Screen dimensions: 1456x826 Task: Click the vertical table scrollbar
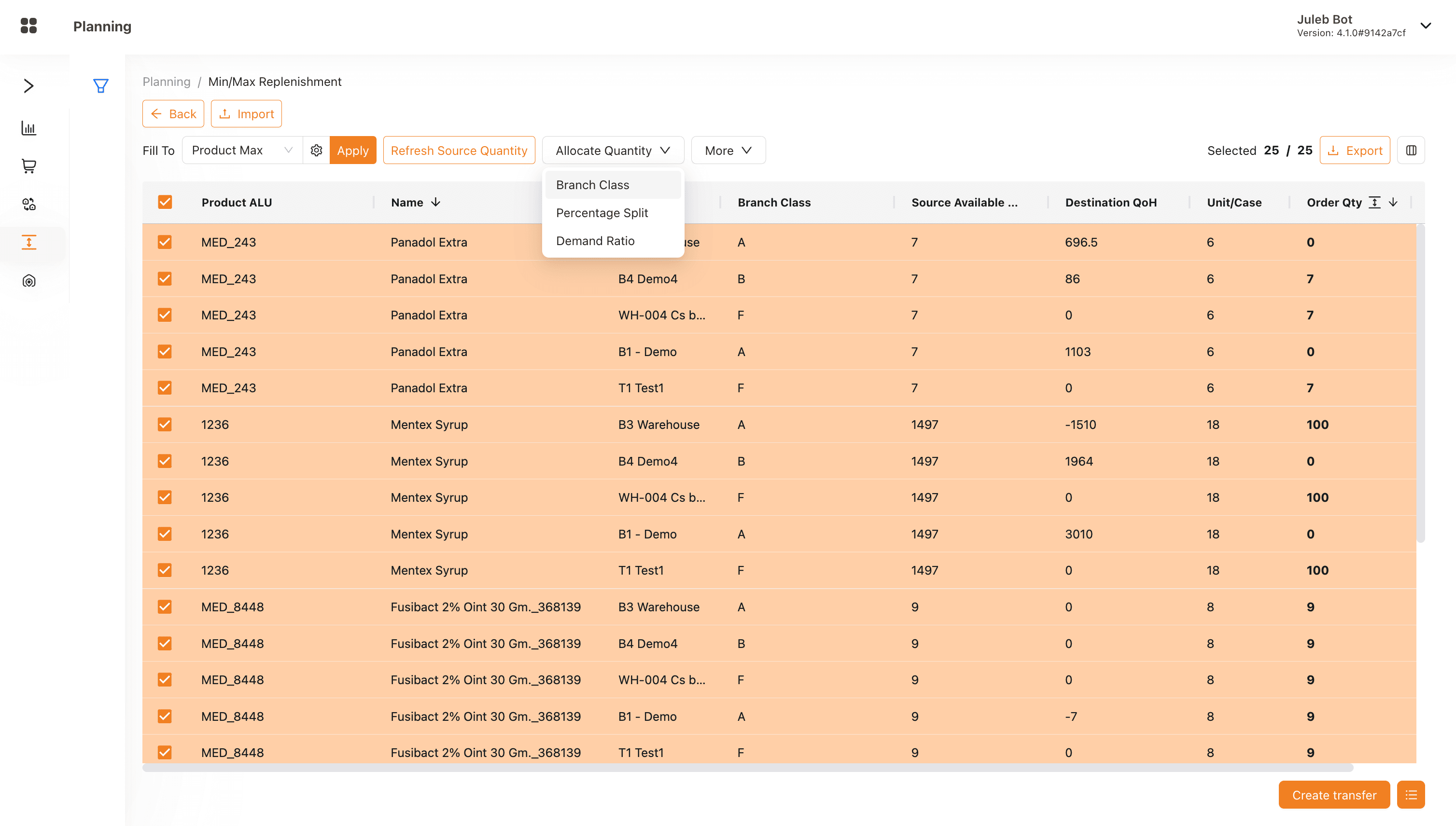click(x=1420, y=383)
